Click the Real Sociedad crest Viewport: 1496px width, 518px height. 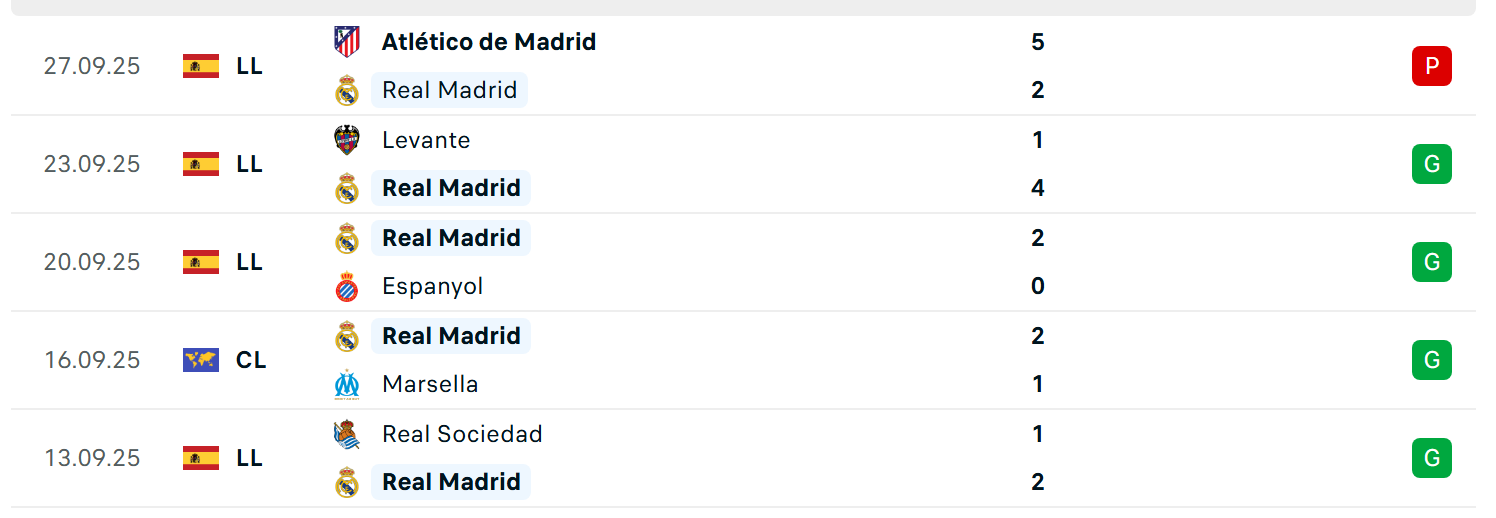347,434
